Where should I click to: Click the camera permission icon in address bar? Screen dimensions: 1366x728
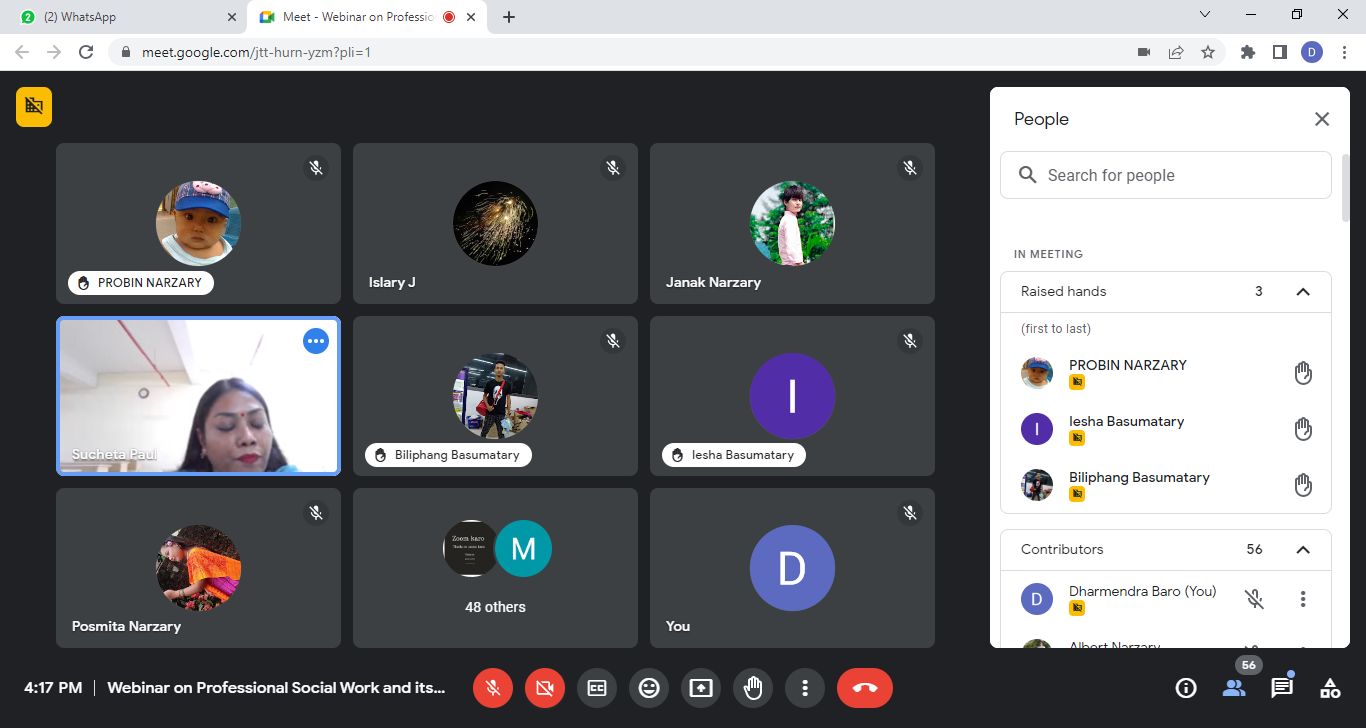[1144, 52]
